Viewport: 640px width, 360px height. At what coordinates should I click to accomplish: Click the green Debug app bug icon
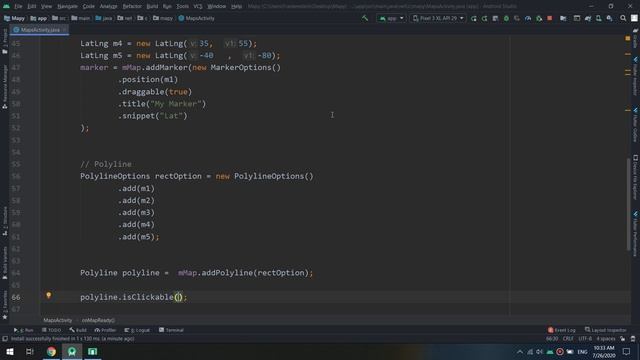point(506,18)
